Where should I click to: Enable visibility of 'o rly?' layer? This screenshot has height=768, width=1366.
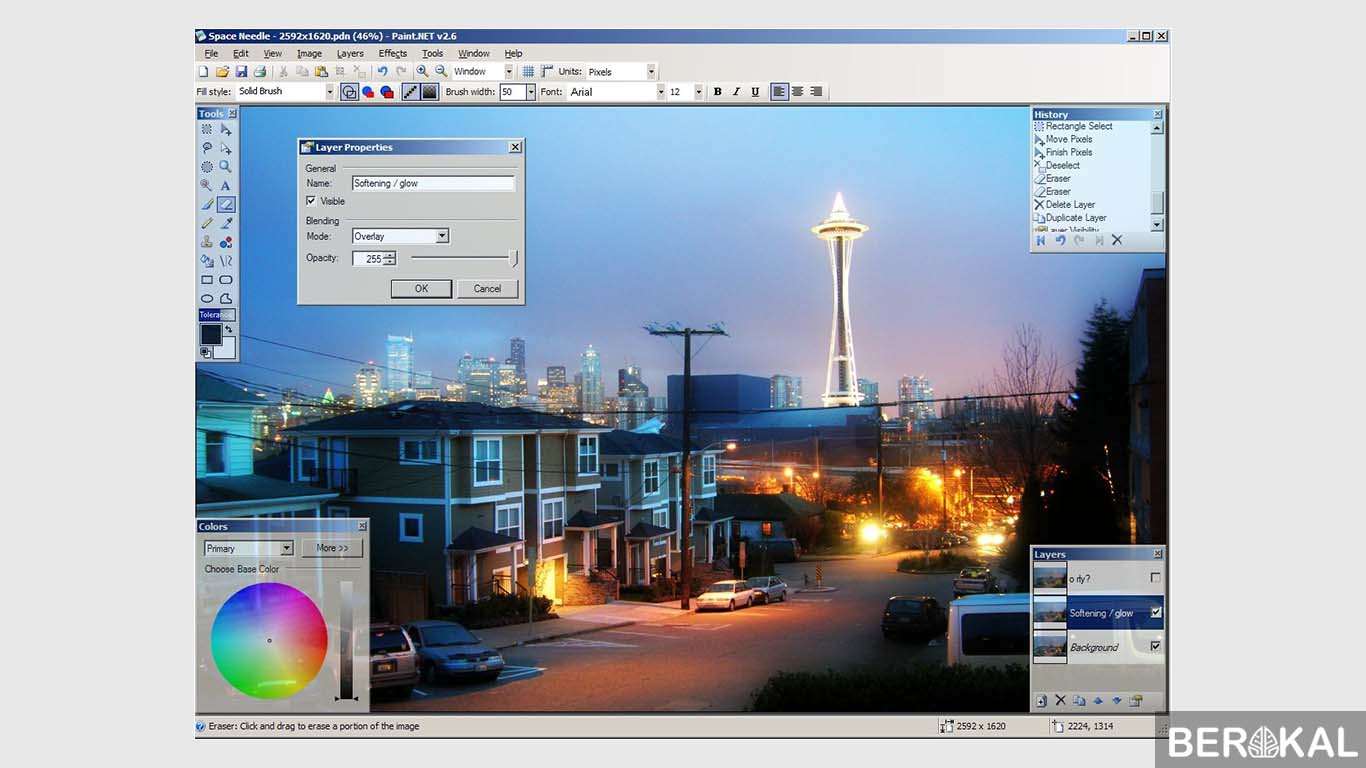pos(1156,577)
